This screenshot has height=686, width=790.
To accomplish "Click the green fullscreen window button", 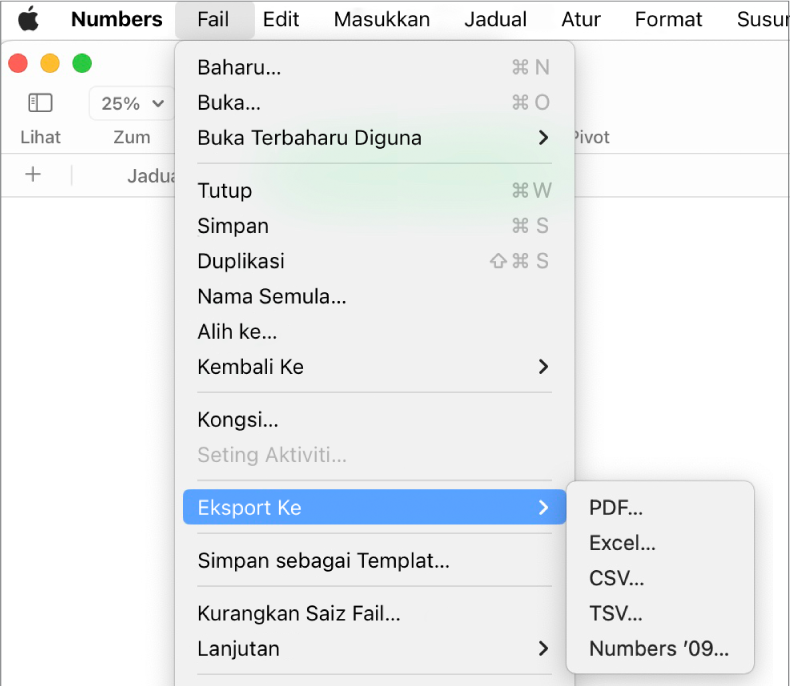I will pyautogui.click(x=82, y=63).
